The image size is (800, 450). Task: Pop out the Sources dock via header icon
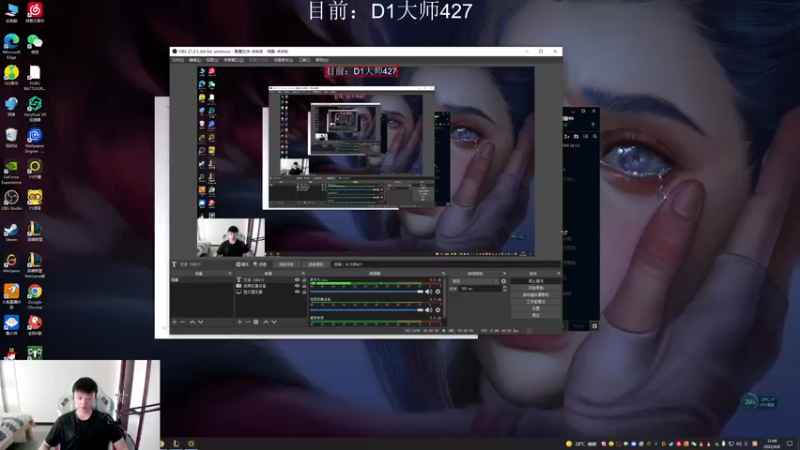(x=303, y=273)
